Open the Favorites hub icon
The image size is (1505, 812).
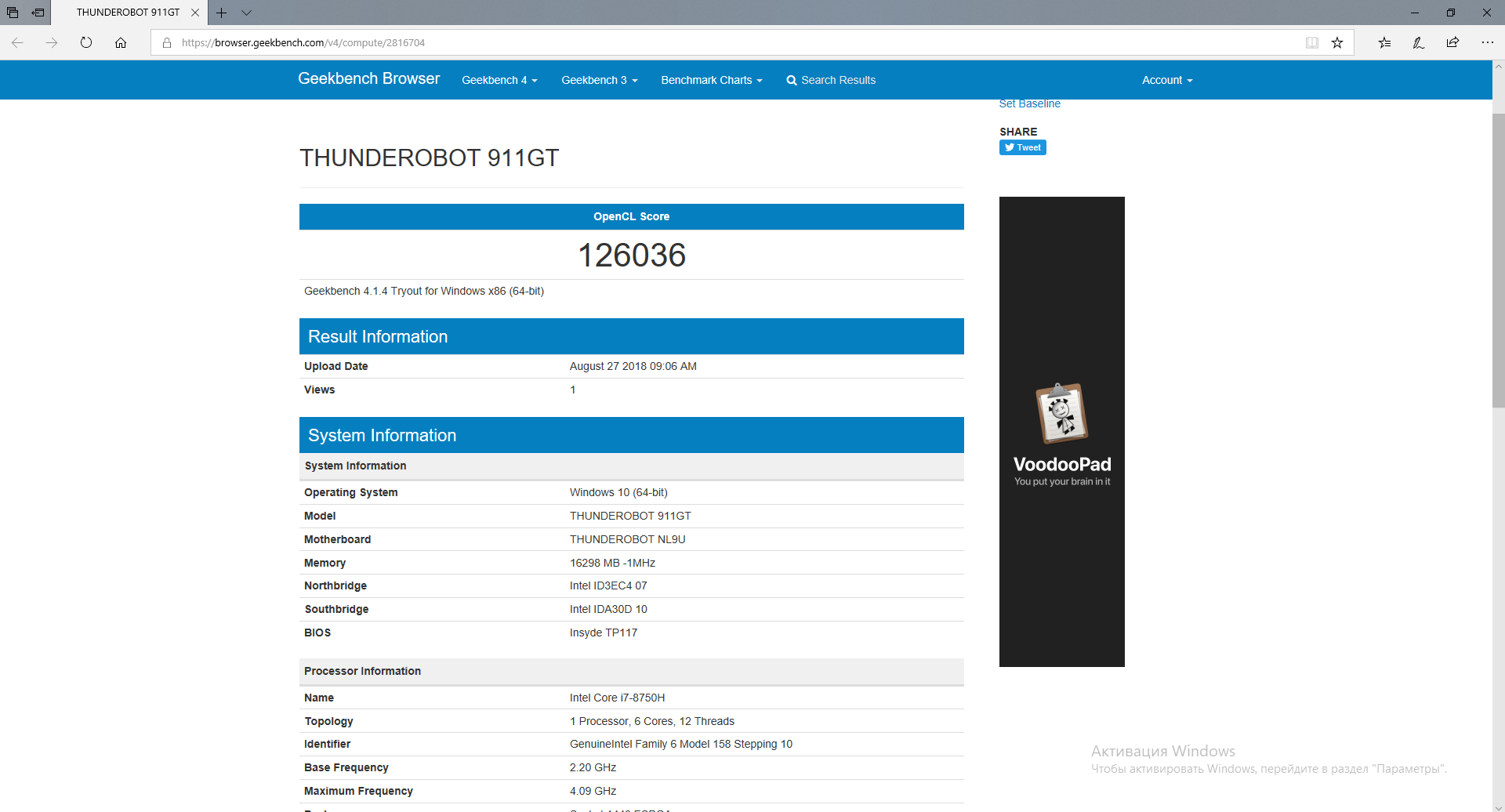click(1384, 42)
